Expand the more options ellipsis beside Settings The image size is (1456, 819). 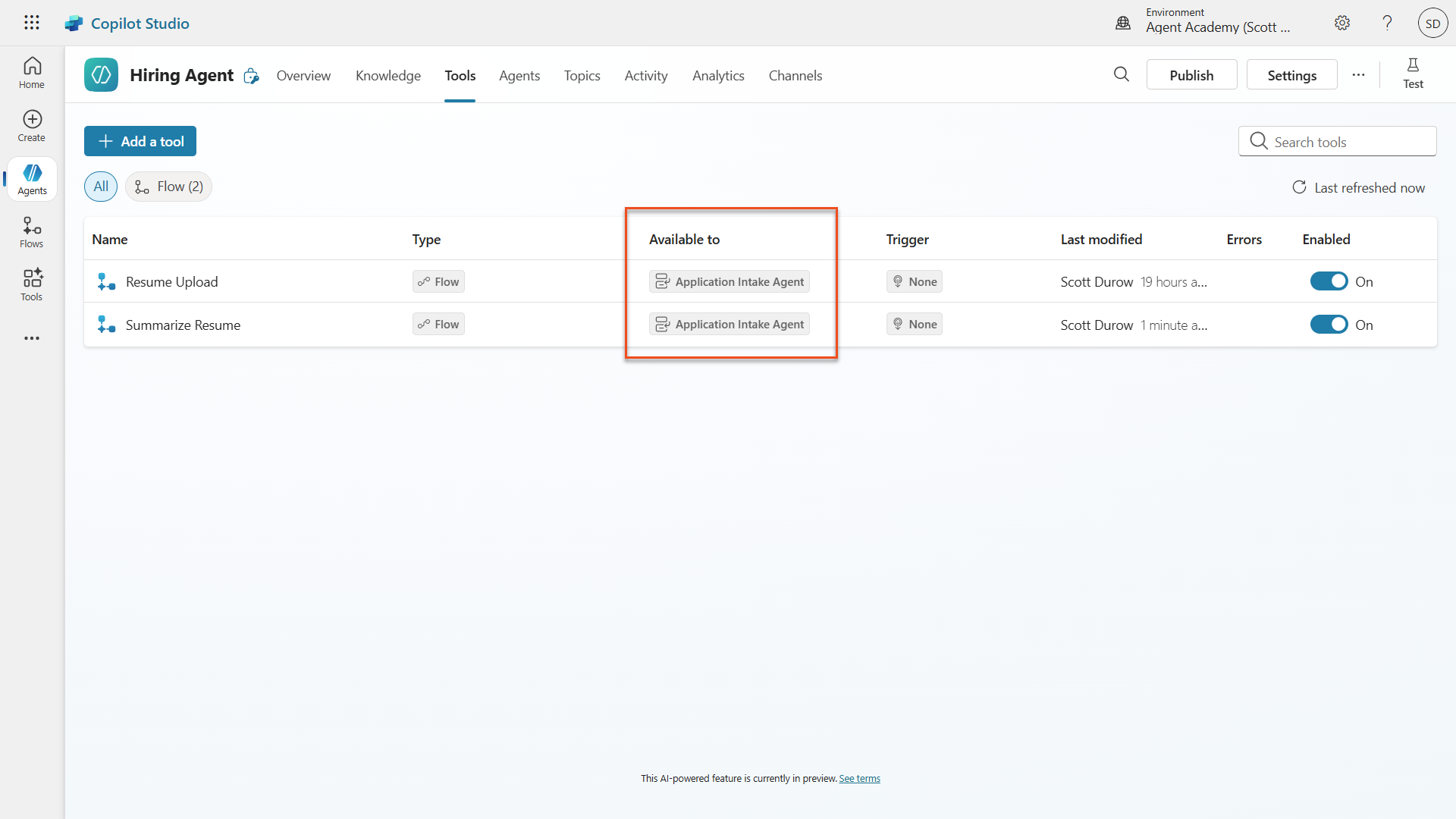tap(1358, 75)
